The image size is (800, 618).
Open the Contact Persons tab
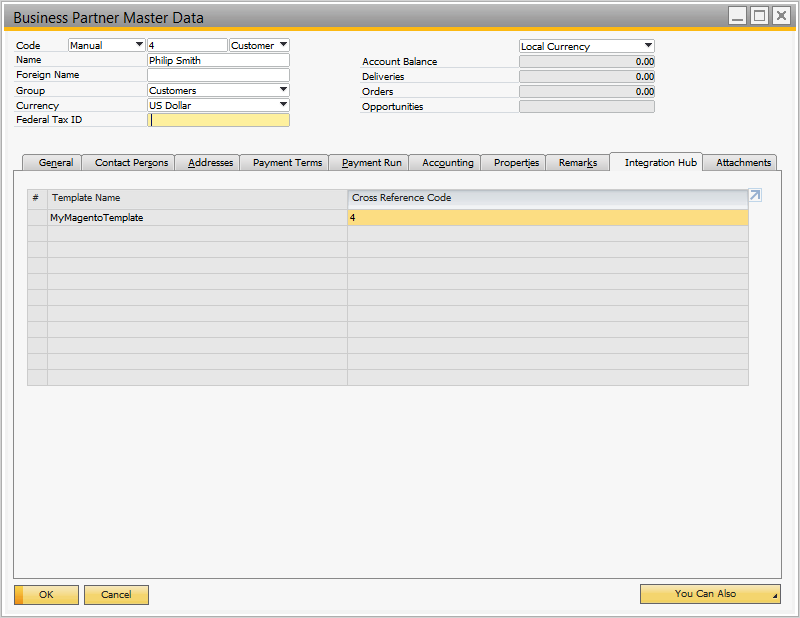tap(131, 162)
